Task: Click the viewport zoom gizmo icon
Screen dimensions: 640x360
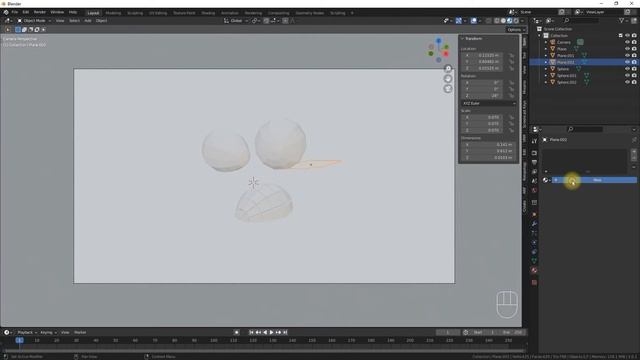Action: 448,69
